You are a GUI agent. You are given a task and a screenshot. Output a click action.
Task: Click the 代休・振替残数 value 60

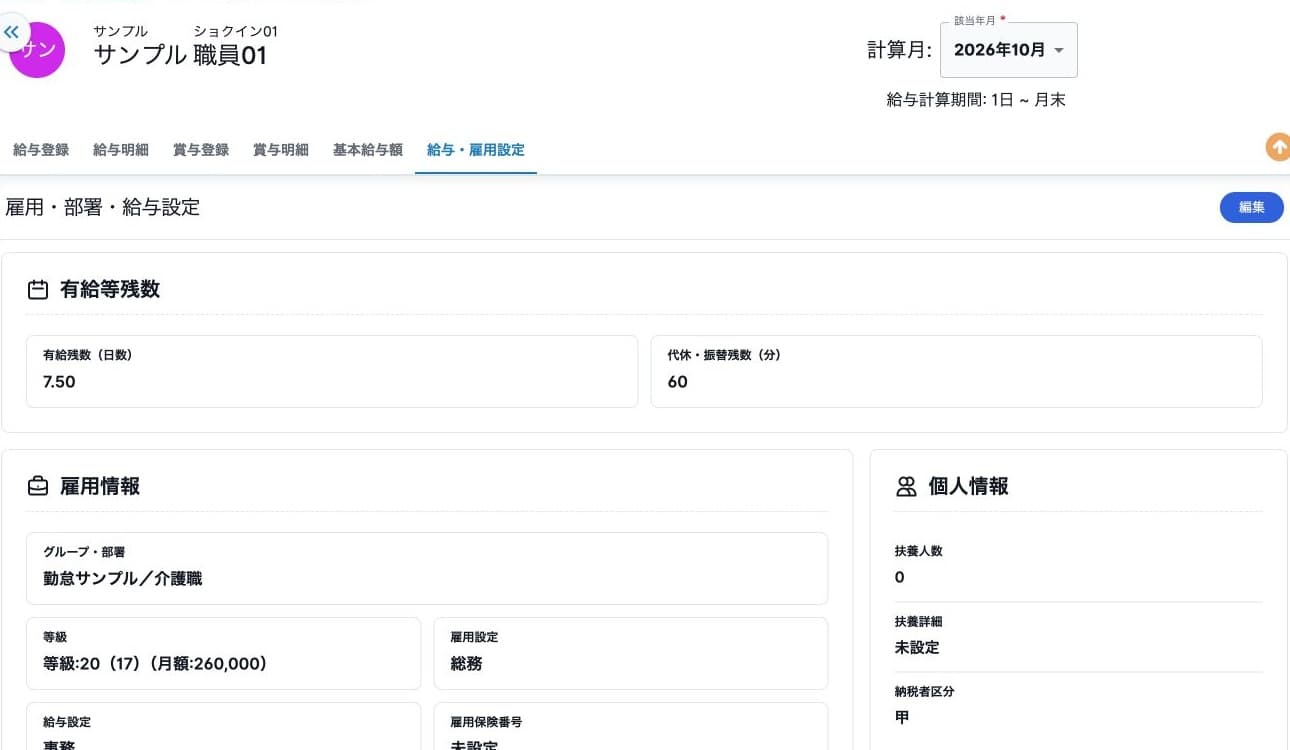click(x=678, y=382)
